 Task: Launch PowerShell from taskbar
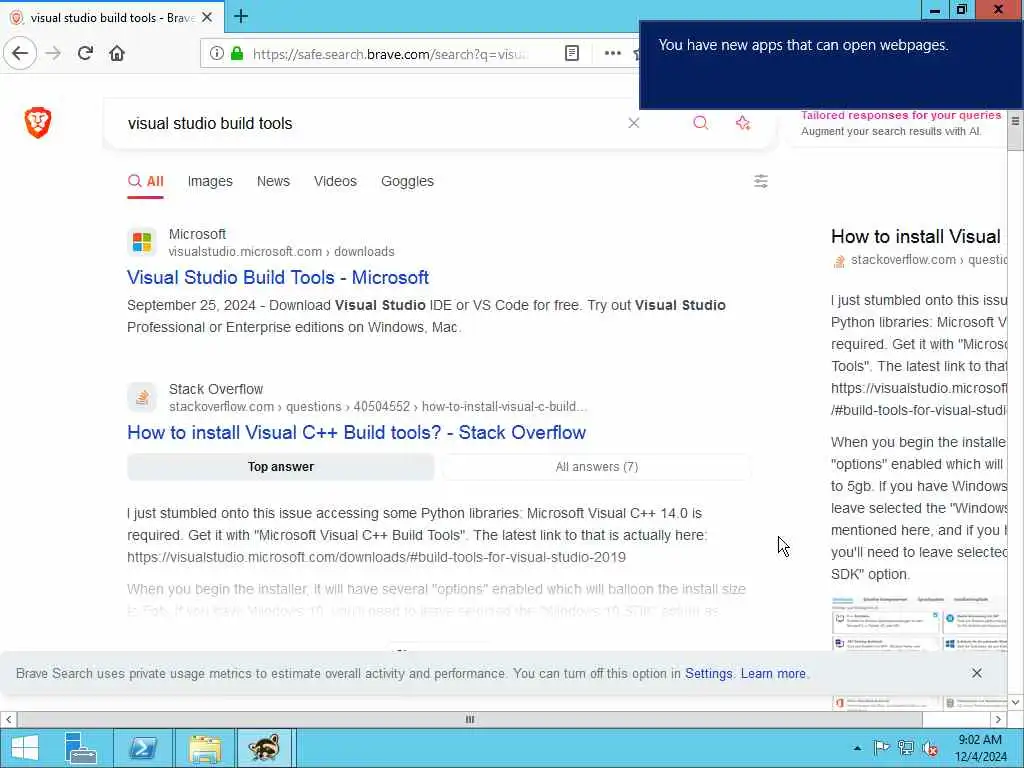pyautogui.click(x=143, y=748)
